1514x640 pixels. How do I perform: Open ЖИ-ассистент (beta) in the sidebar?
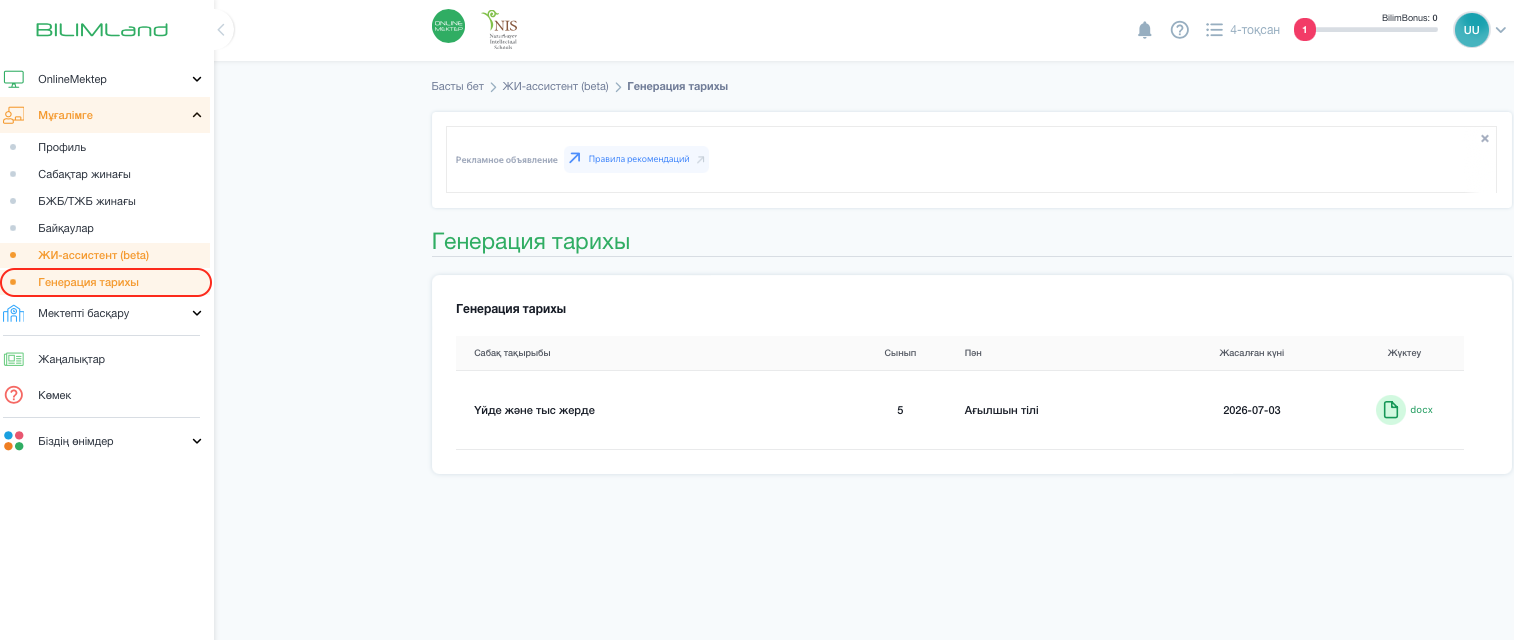93,255
